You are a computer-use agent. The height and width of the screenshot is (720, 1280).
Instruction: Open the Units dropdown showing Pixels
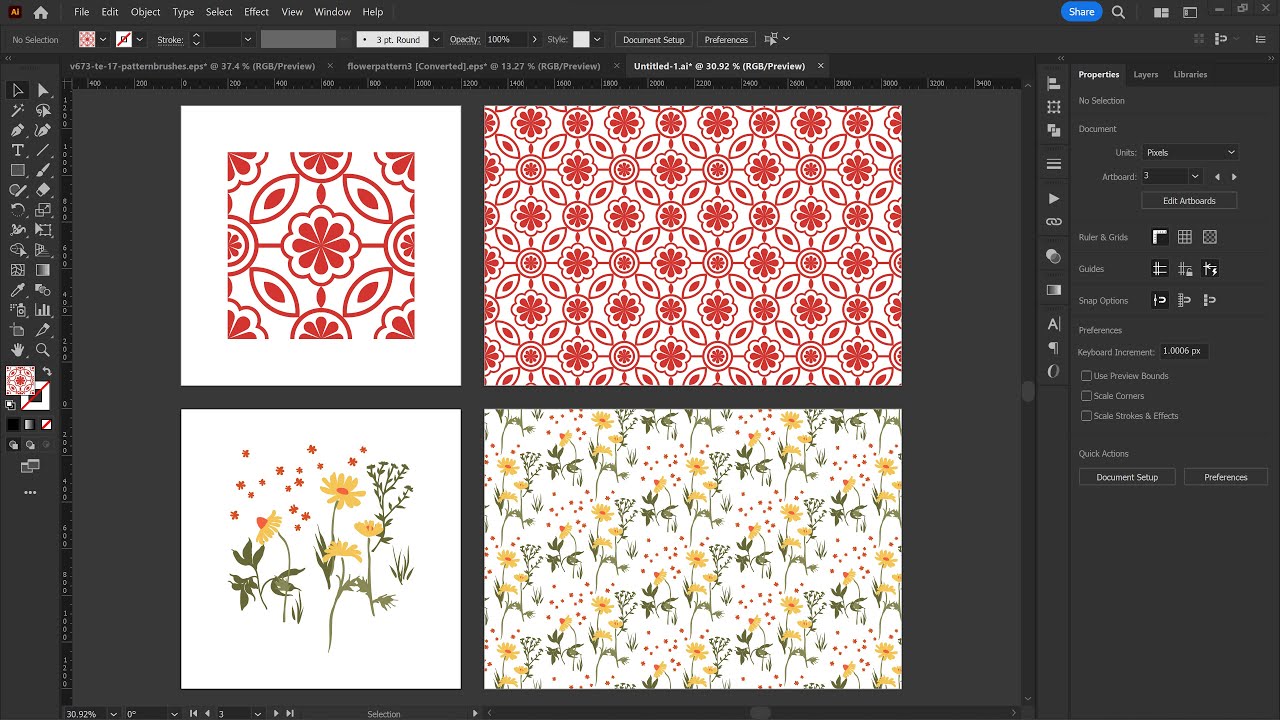[x=1190, y=152]
